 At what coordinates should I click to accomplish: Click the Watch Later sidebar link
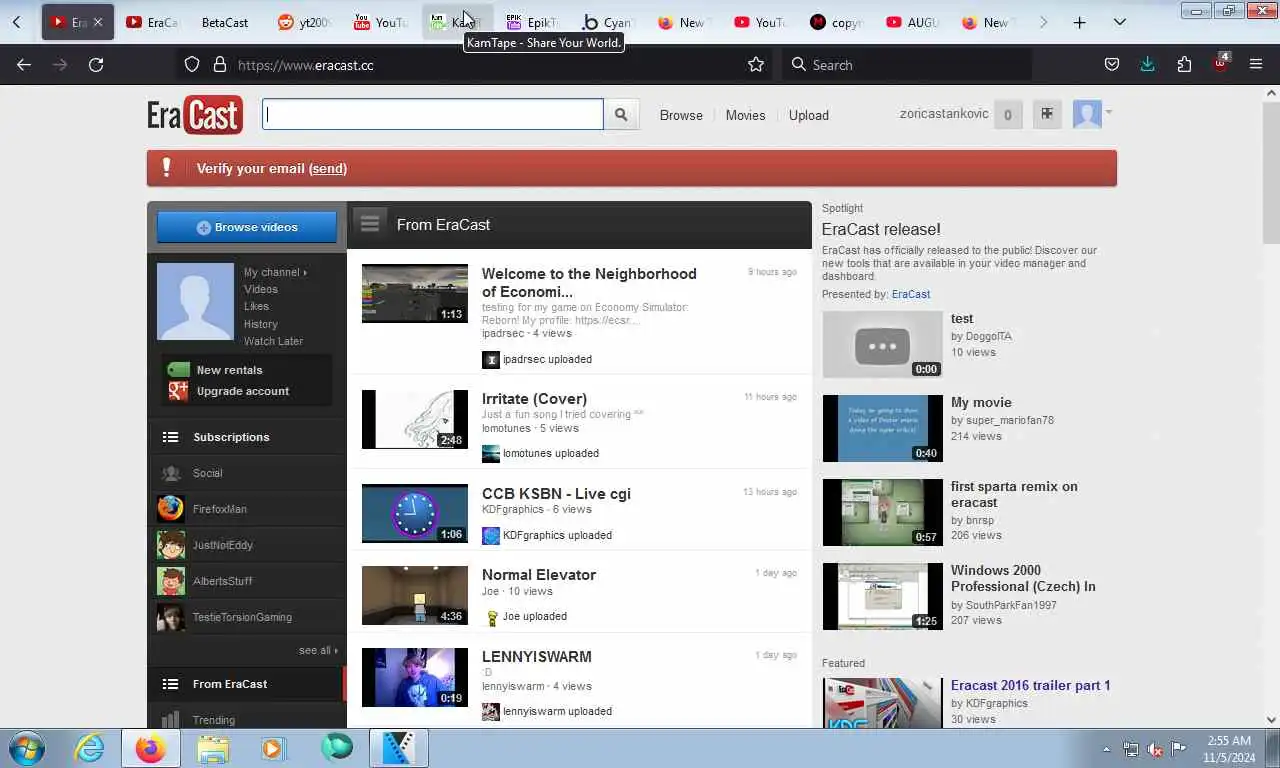pyautogui.click(x=273, y=341)
